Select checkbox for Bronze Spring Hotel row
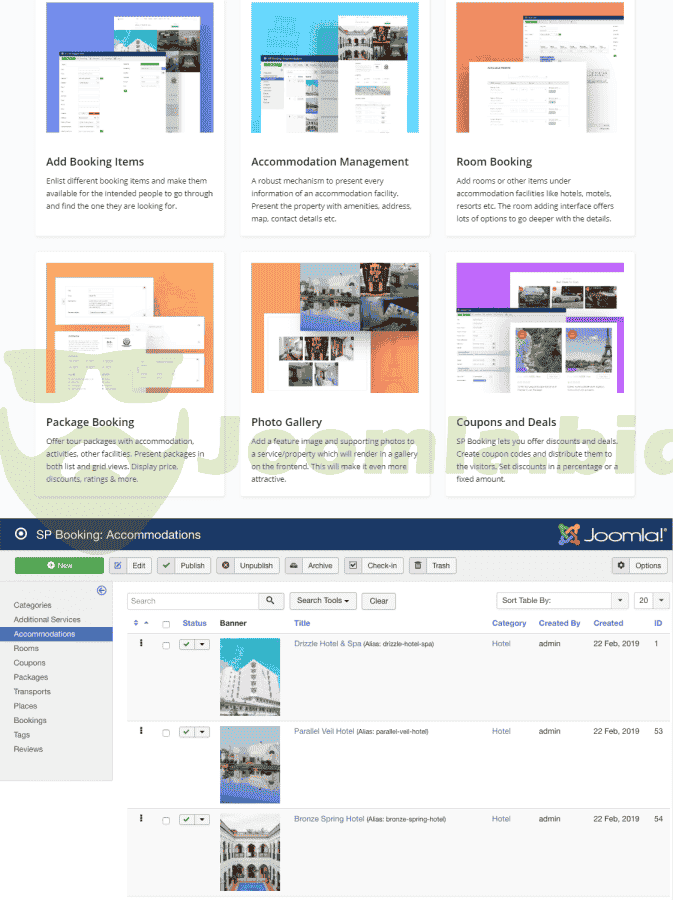The height and width of the screenshot is (900, 673). (166, 821)
